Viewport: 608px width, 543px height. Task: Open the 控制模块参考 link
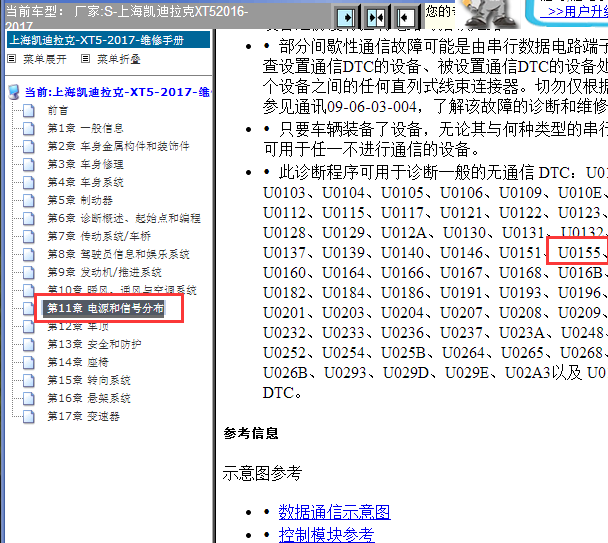pos(326,534)
